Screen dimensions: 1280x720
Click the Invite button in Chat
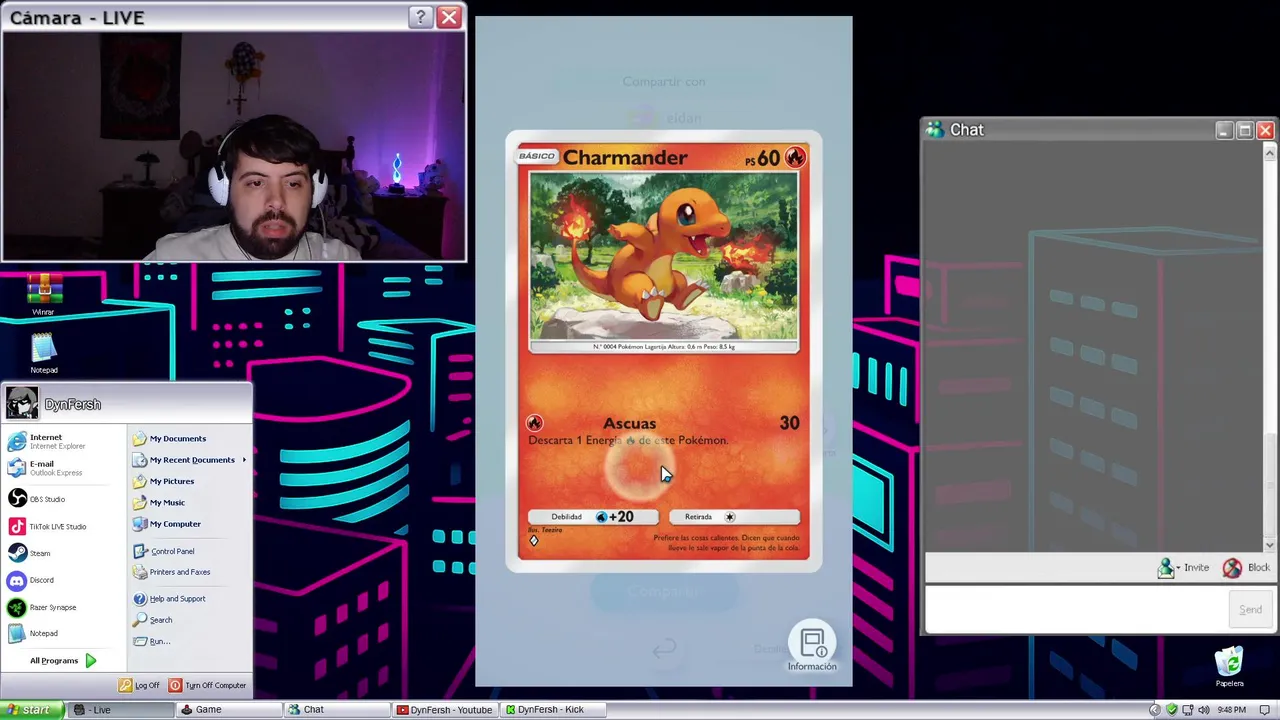(x=1183, y=568)
